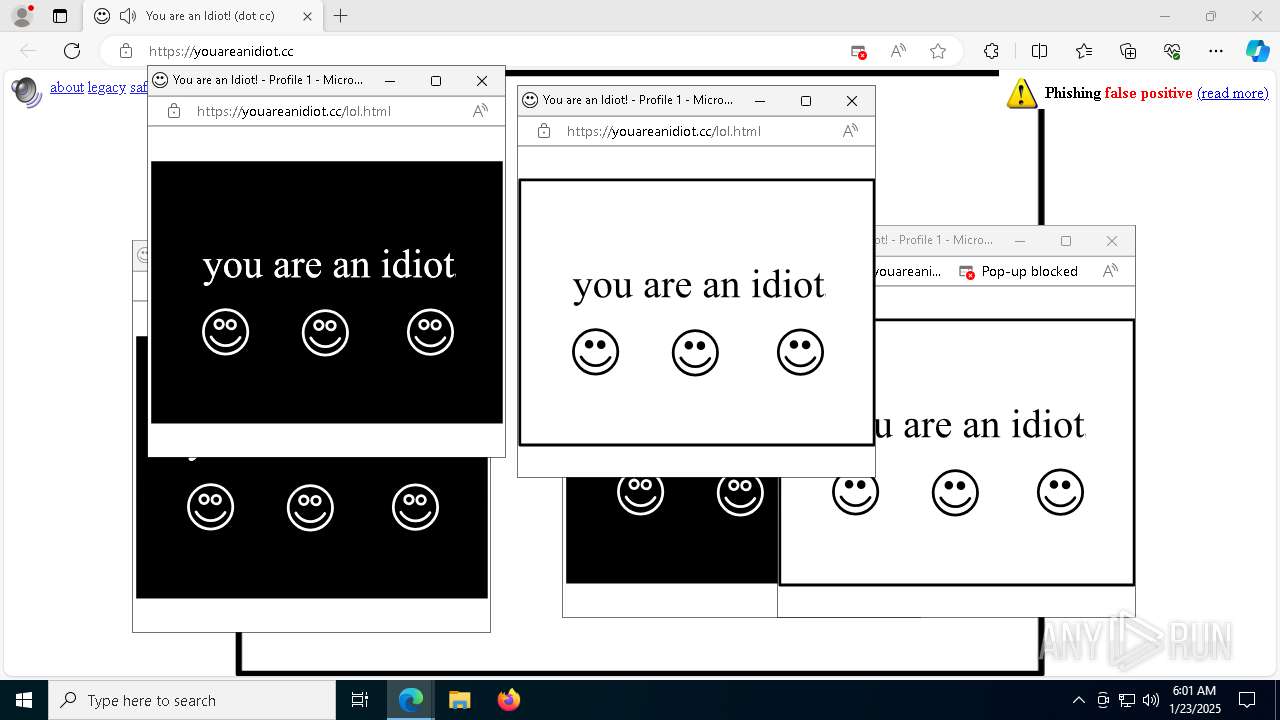
Task: Click Read aloud icon in black popup window
Action: click(x=480, y=111)
